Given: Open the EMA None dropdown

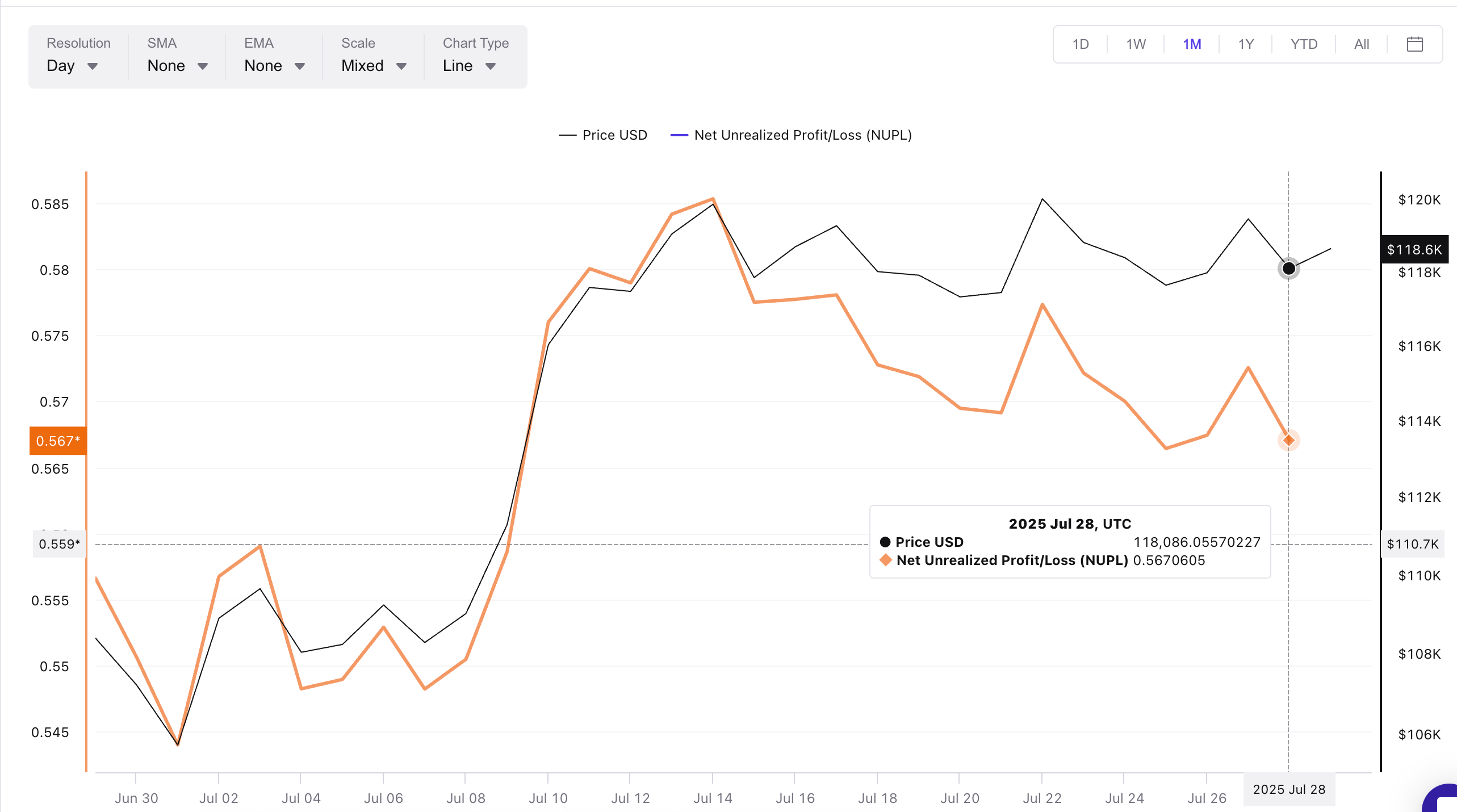Looking at the screenshot, I should coord(274,66).
